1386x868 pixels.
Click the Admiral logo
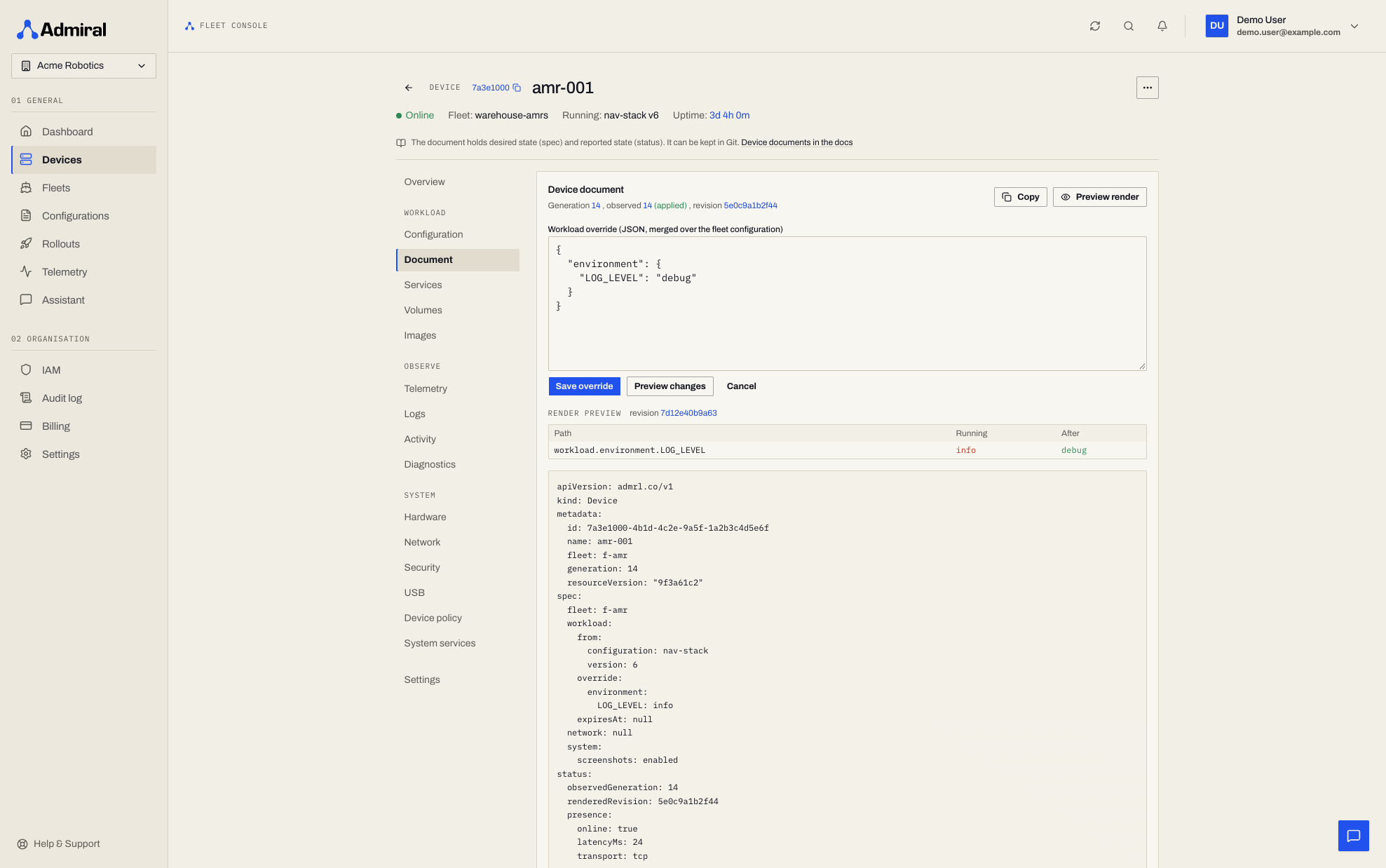click(62, 29)
